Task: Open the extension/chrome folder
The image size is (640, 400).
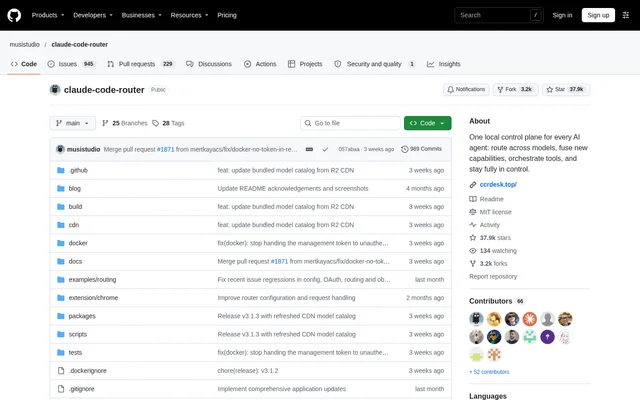Action: coord(93,298)
